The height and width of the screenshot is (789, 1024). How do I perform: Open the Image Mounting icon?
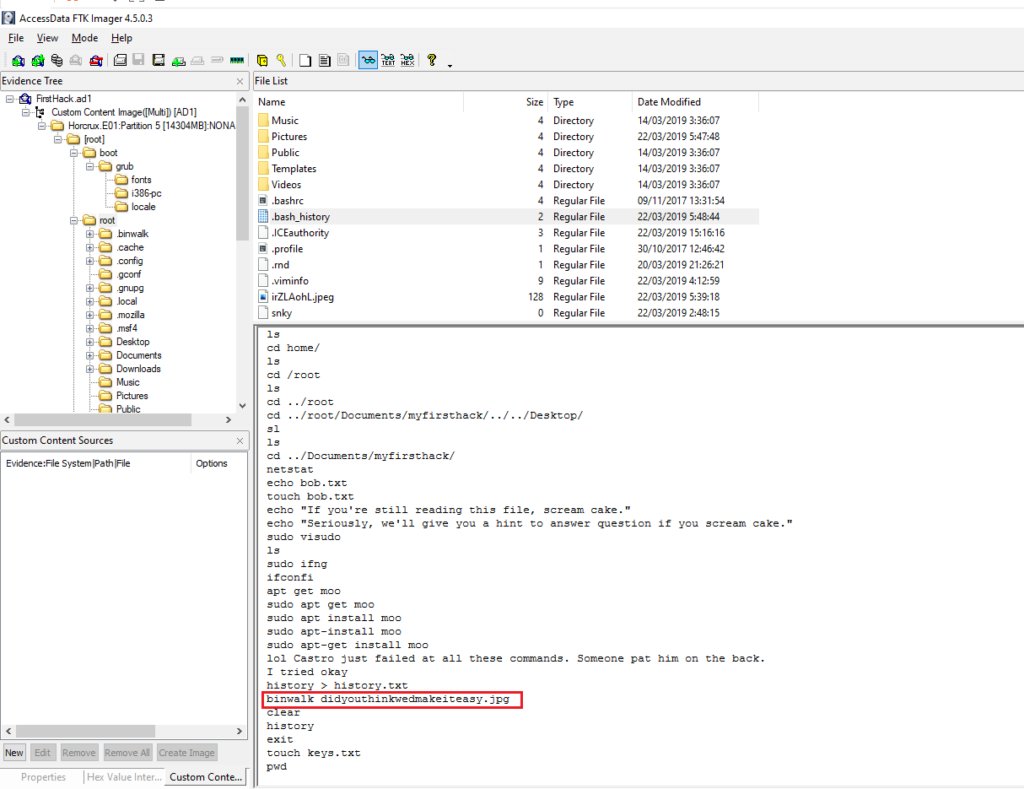pyautogui.click(x=56, y=60)
